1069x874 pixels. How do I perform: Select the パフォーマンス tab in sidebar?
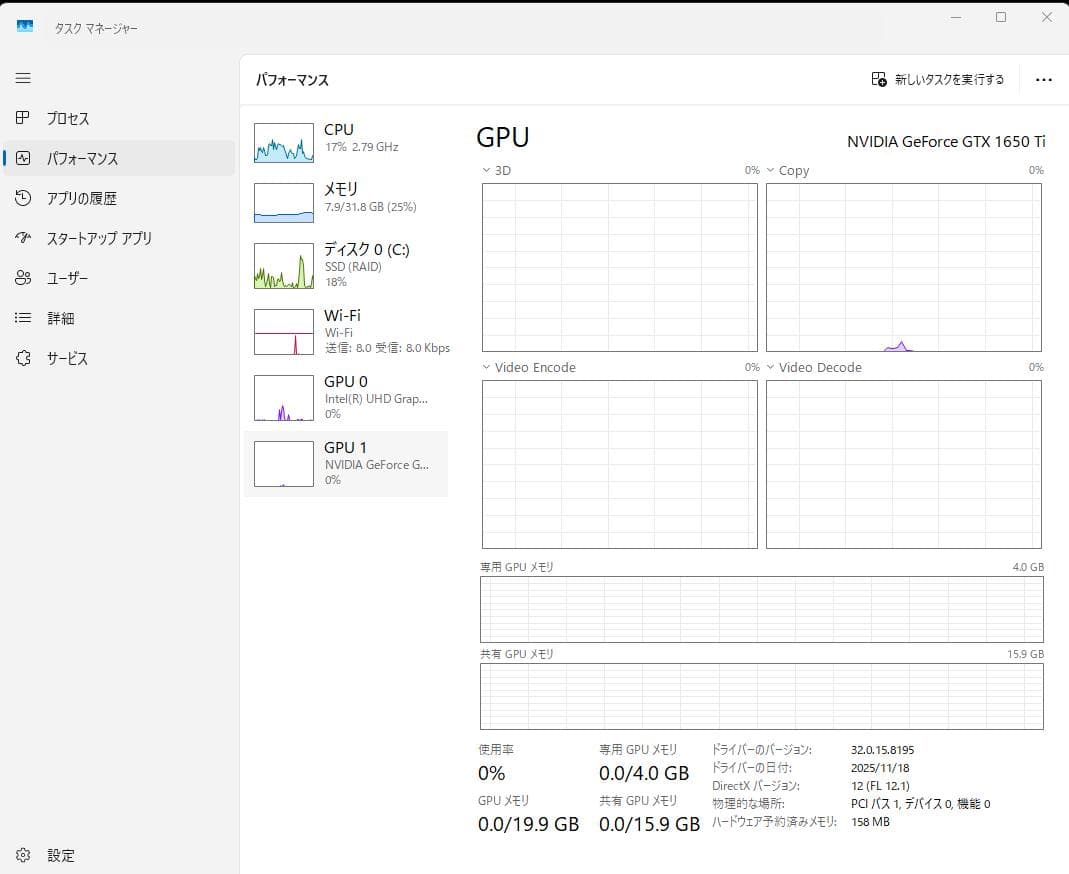coord(119,158)
